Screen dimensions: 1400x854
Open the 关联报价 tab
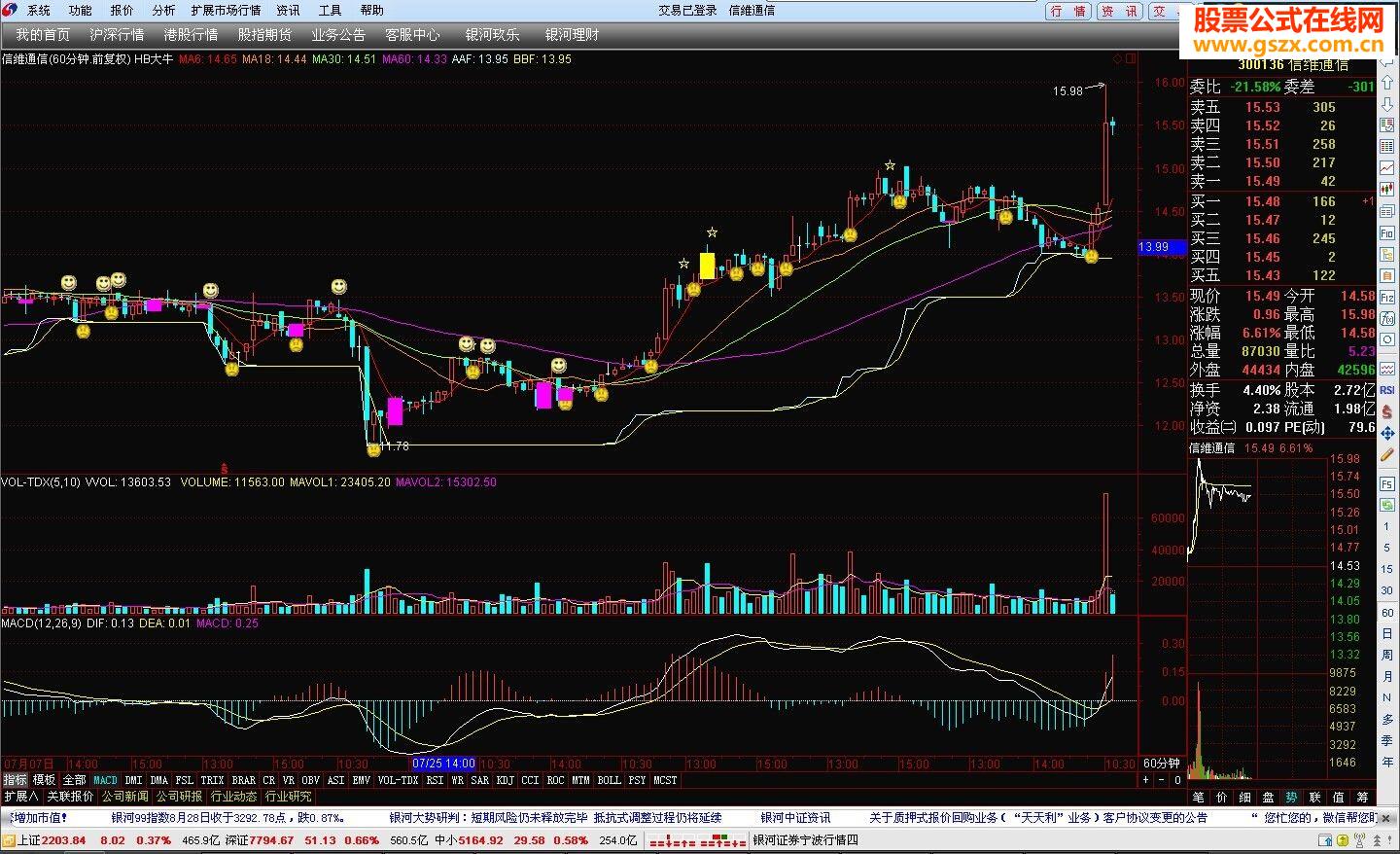point(70,796)
